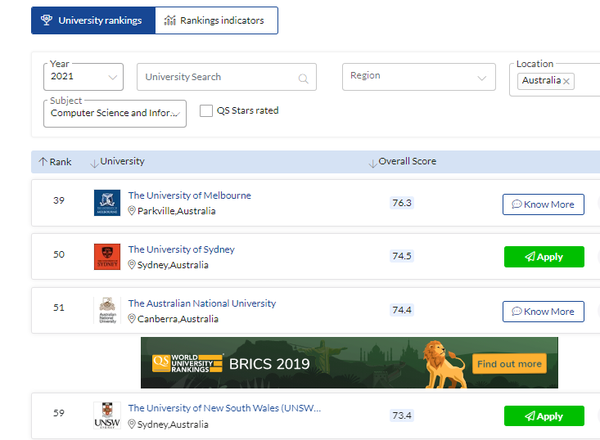600x440 pixels.
Task: Click Apply for University of New South Wales
Action: coord(544,416)
